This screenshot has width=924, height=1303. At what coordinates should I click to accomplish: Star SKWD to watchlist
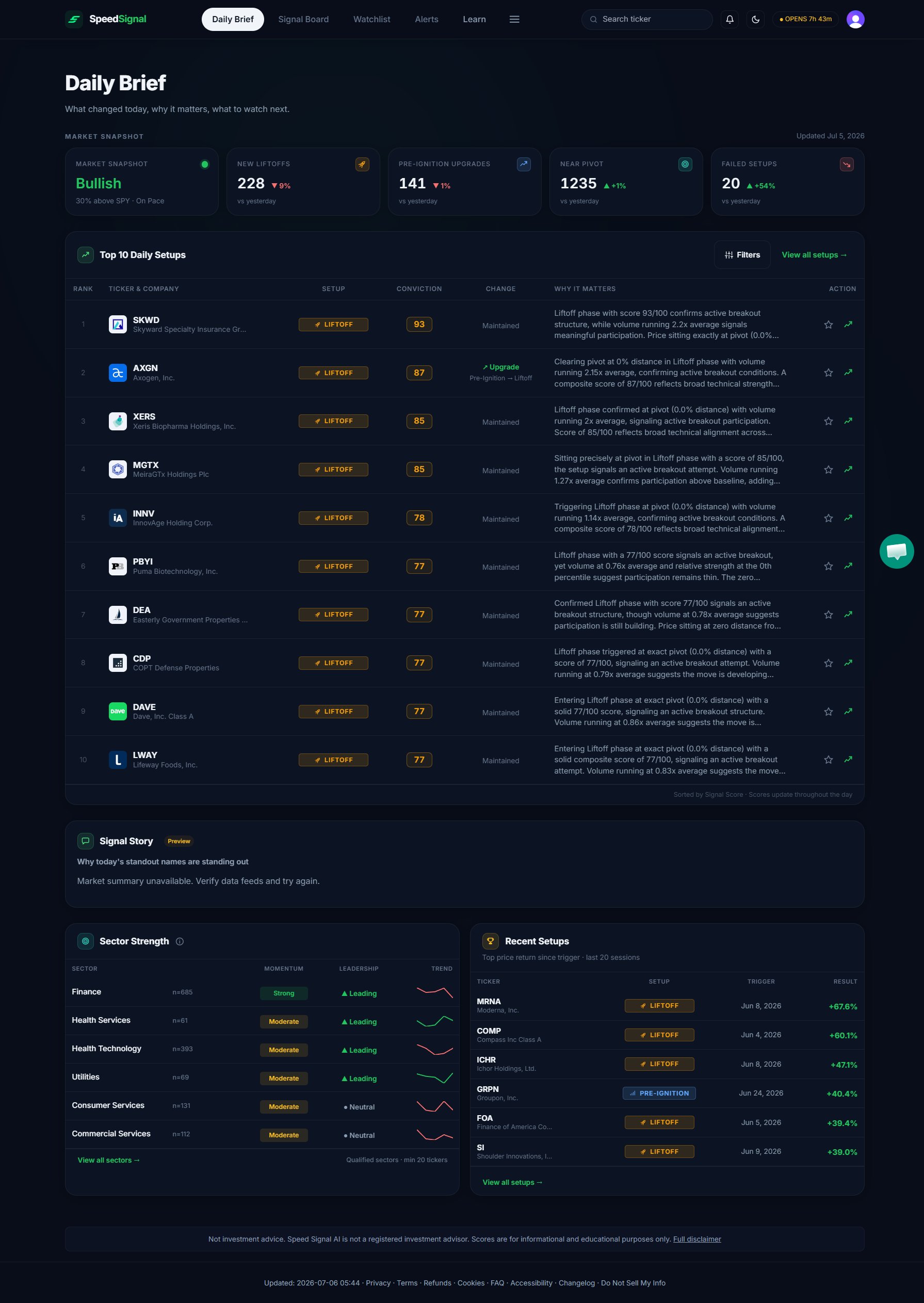[829, 325]
